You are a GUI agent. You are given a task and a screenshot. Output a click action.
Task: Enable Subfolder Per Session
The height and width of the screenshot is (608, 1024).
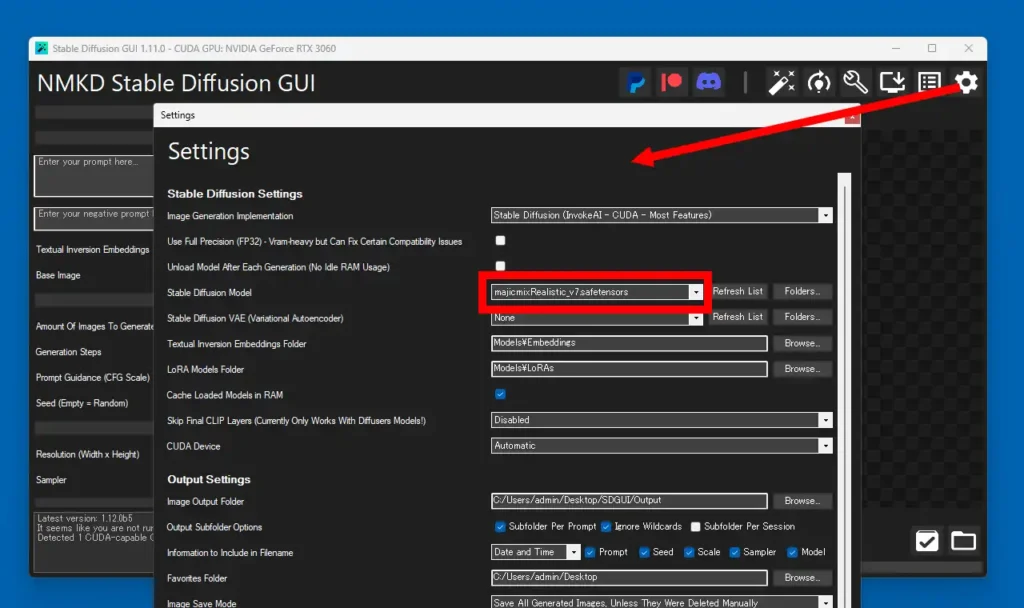pyautogui.click(x=696, y=526)
